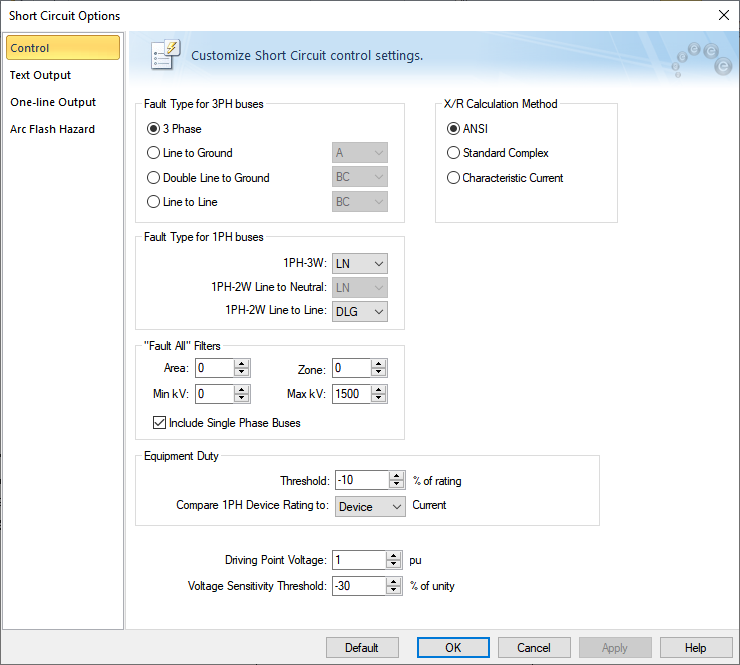Switch to the Text Output page
This screenshot has width=740, height=665.
tap(41, 75)
